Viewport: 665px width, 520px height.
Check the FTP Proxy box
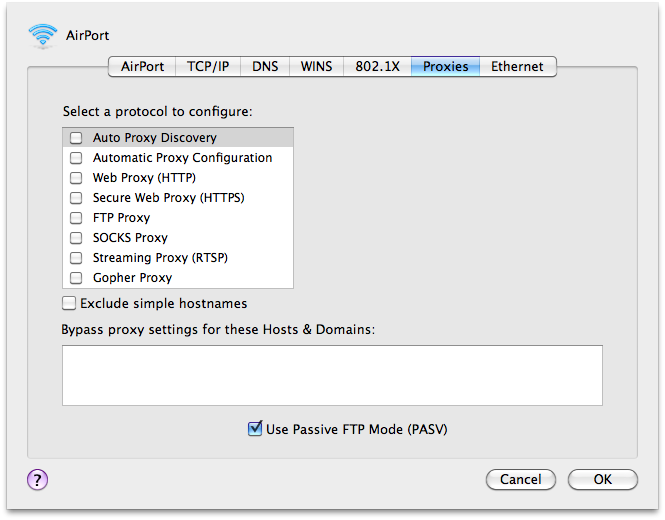coord(76,218)
